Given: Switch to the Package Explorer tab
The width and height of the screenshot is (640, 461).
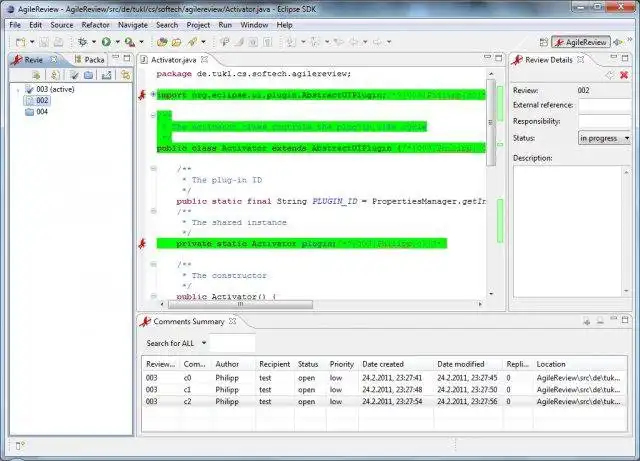Looking at the screenshot, I should [89, 60].
